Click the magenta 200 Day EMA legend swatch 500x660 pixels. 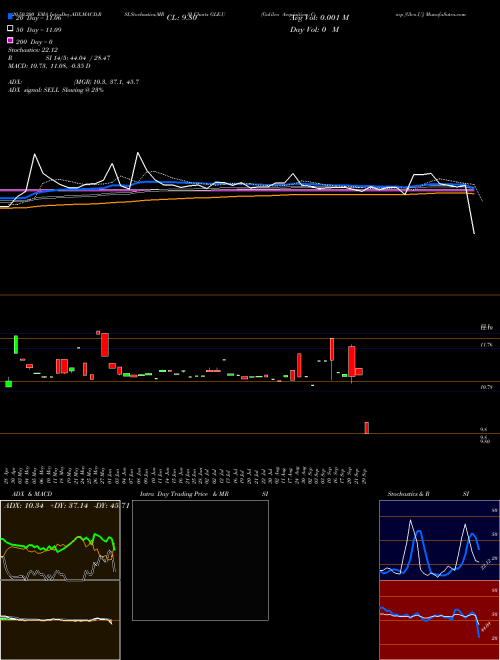tap(10, 40)
